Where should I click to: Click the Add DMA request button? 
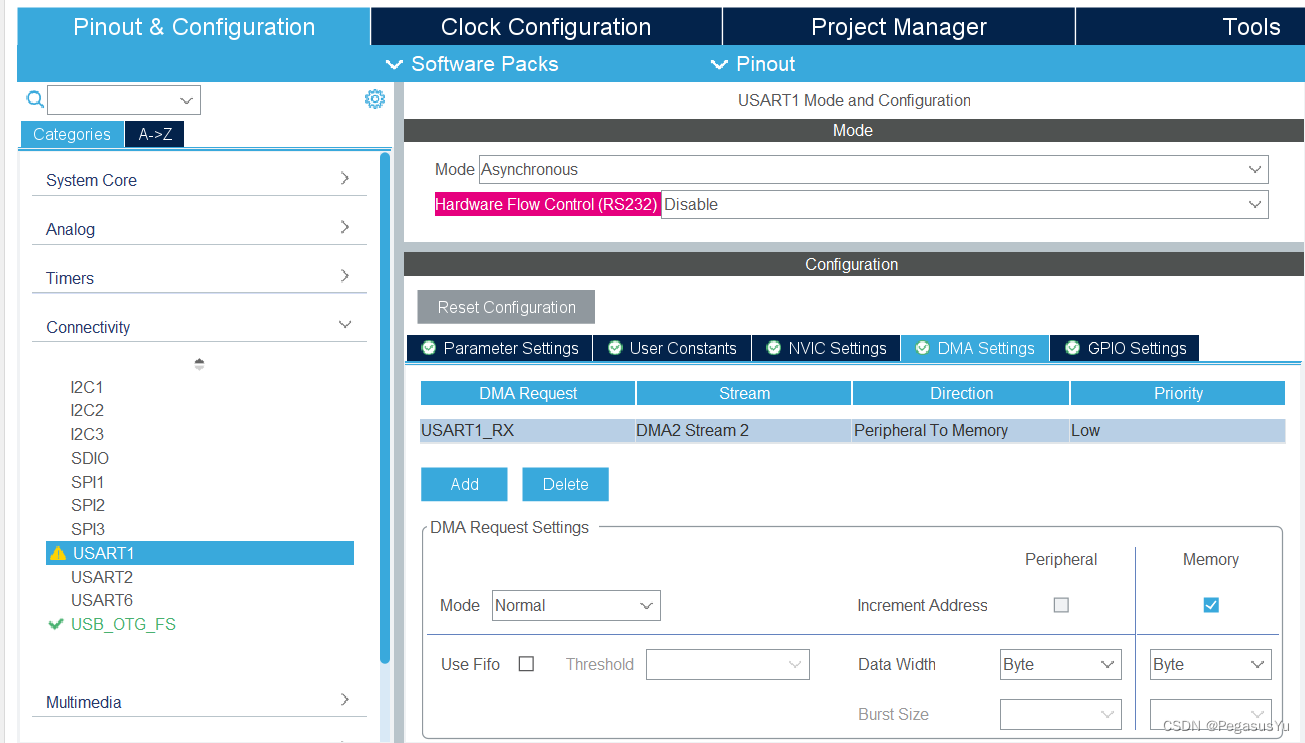click(x=464, y=484)
